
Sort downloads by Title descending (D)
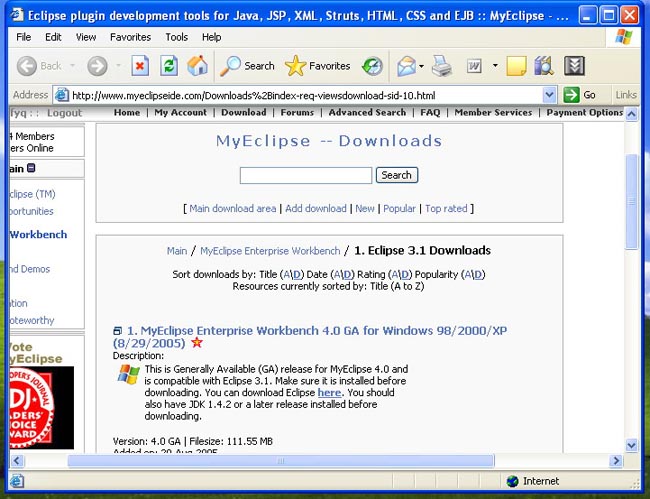click(x=297, y=274)
